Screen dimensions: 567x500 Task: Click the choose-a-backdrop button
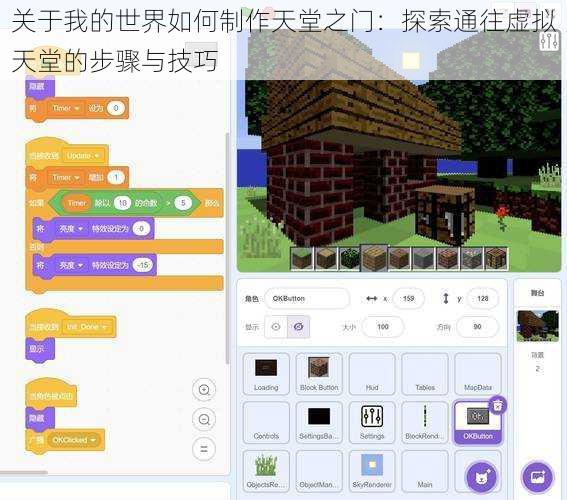537,477
